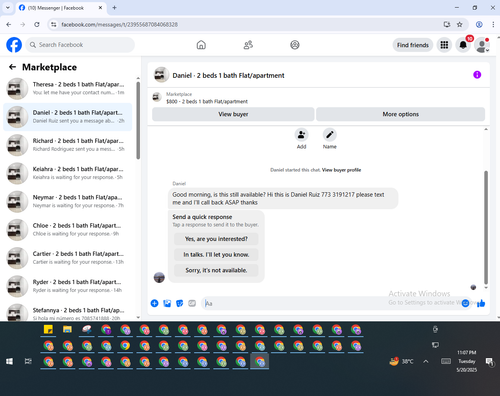
Task: Open Sticky Notes from the taskbar
Action: point(48,330)
